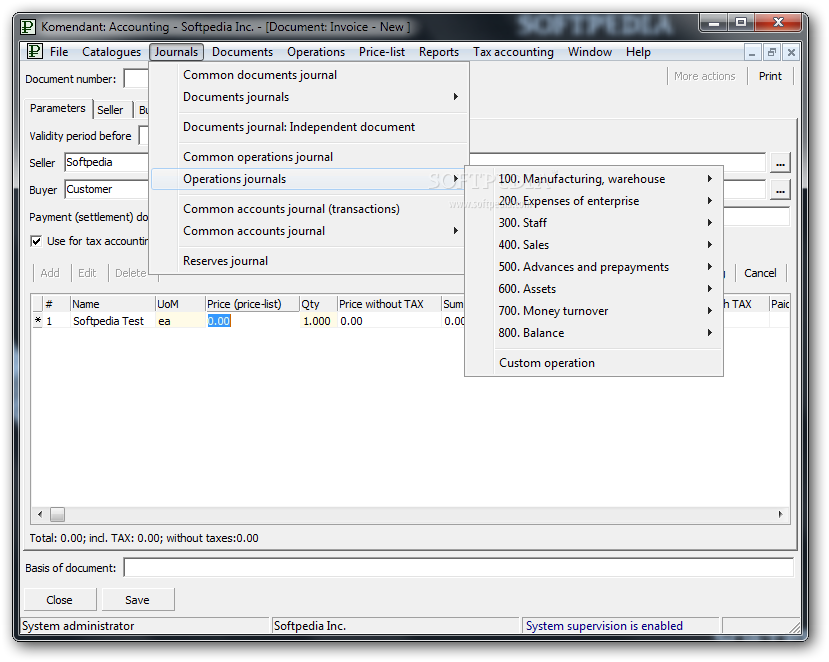Expand the 400. Sales submenu
Viewport: 829px width, 662px height.
coord(594,245)
